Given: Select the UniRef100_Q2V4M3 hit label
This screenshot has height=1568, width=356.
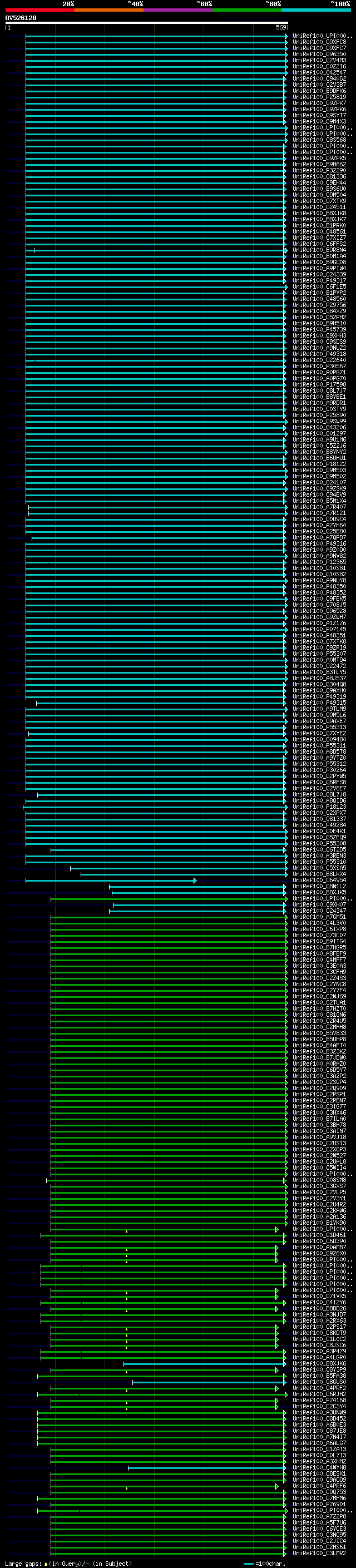Looking at the screenshot, I should tap(319, 60).
